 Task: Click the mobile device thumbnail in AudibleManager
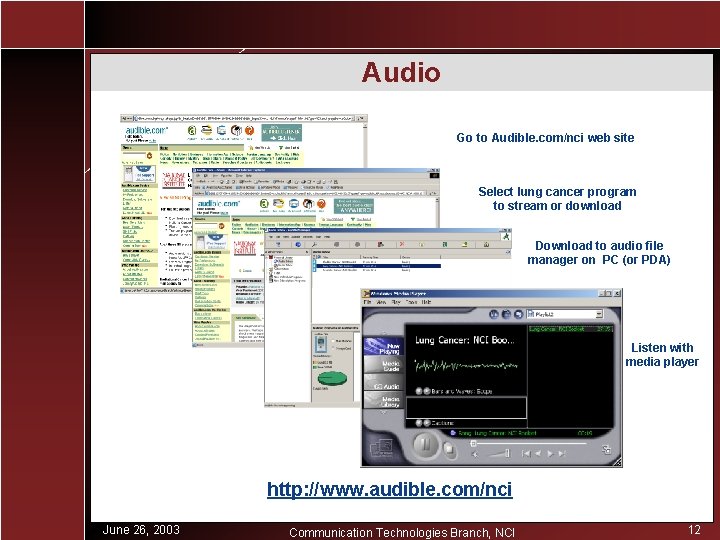(321, 344)
